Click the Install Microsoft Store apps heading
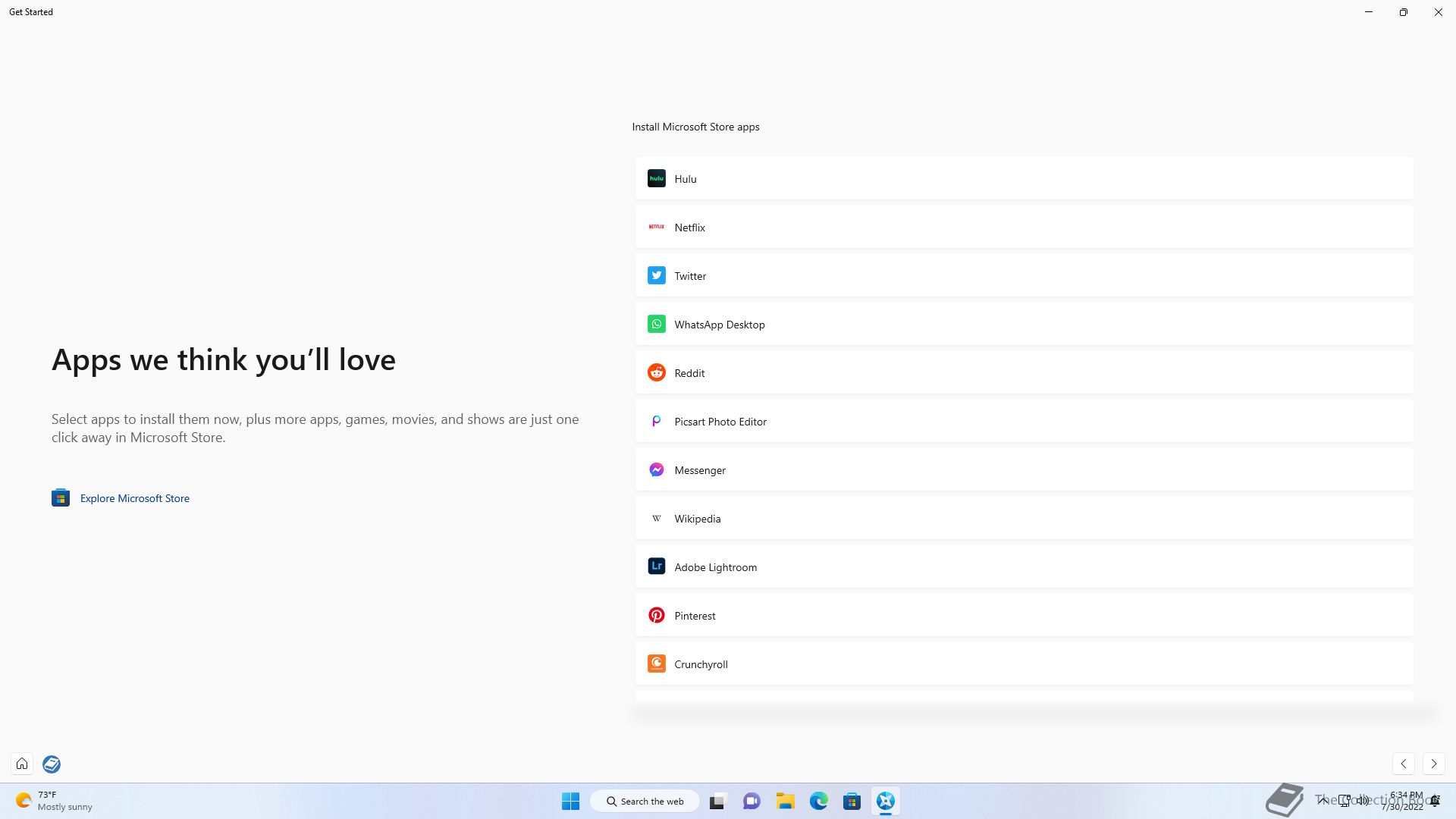This screenshot has width=1456, height=819. pos(695,127)
